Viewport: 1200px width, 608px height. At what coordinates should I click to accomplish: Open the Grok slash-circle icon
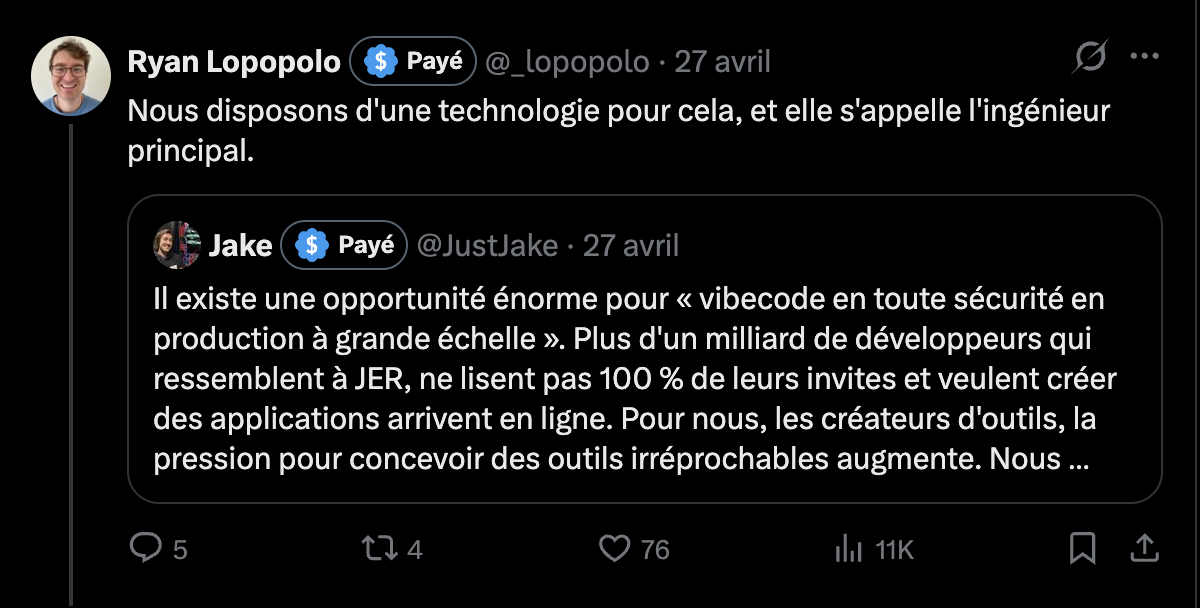pyautogui.click(x=1090, y=60)
